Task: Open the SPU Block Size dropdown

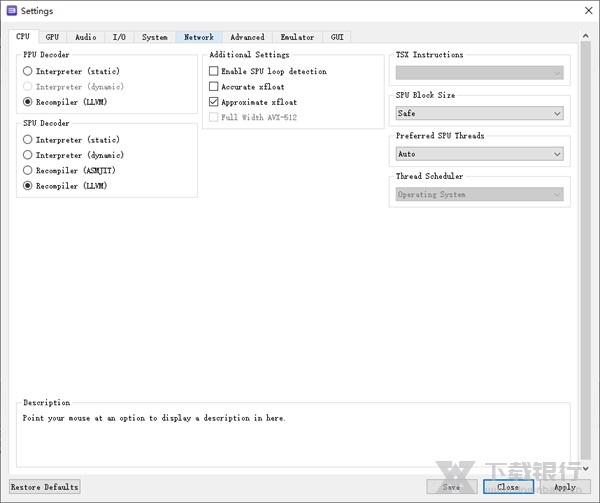Action: [479, 113]
